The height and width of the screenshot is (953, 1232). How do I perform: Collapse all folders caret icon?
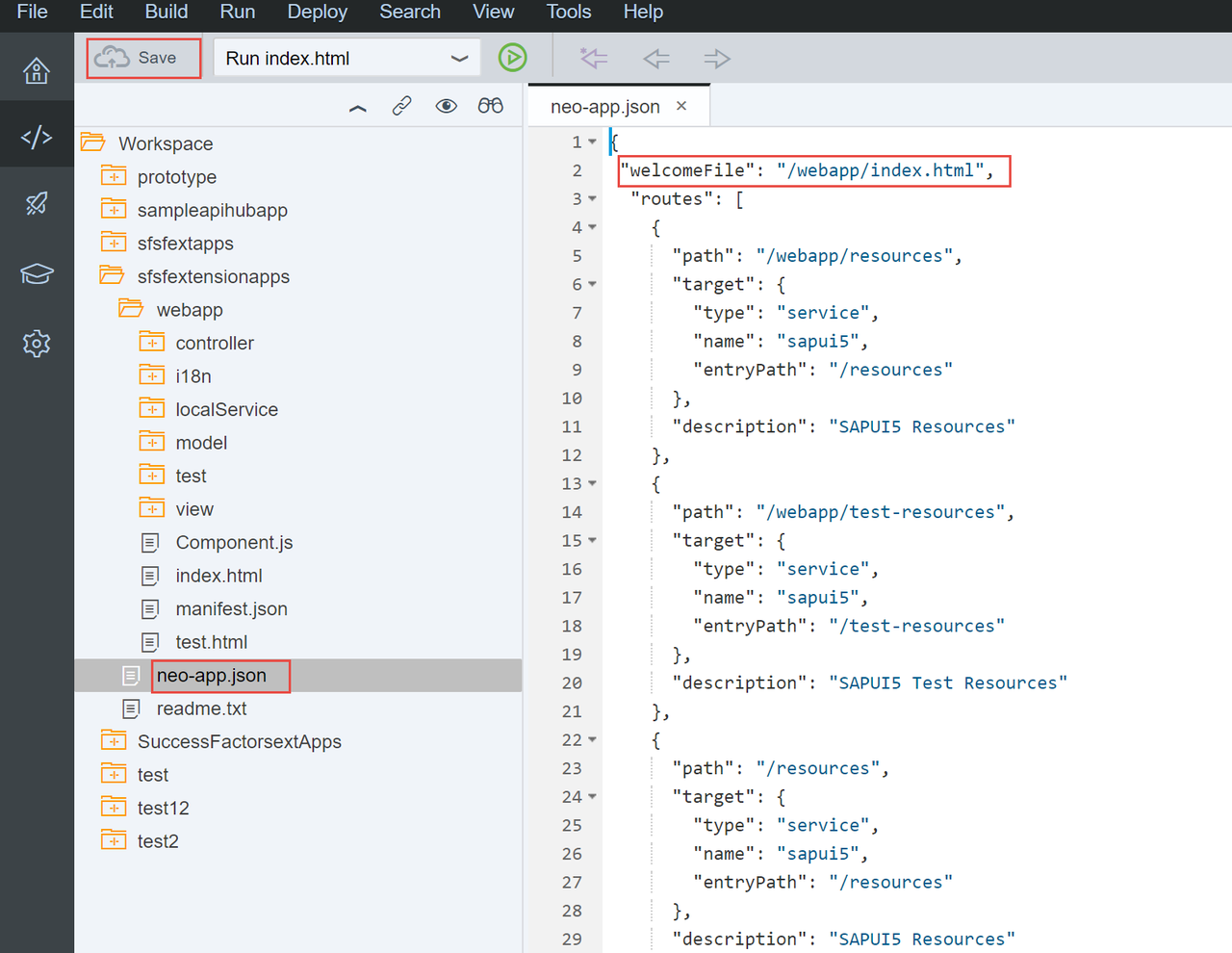[x=358, y=108]
